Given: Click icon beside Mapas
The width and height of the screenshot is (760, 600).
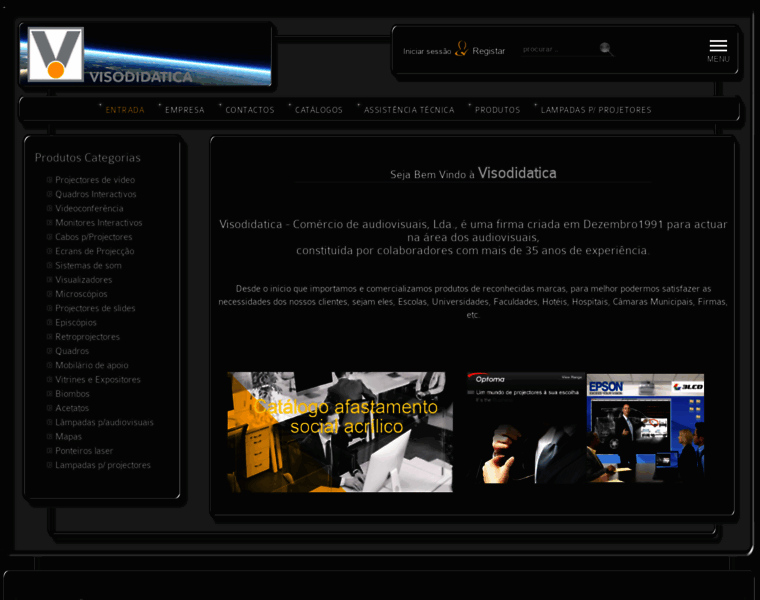Looking at the screenshot, I should pyautogui.click(x=49, y=437).
